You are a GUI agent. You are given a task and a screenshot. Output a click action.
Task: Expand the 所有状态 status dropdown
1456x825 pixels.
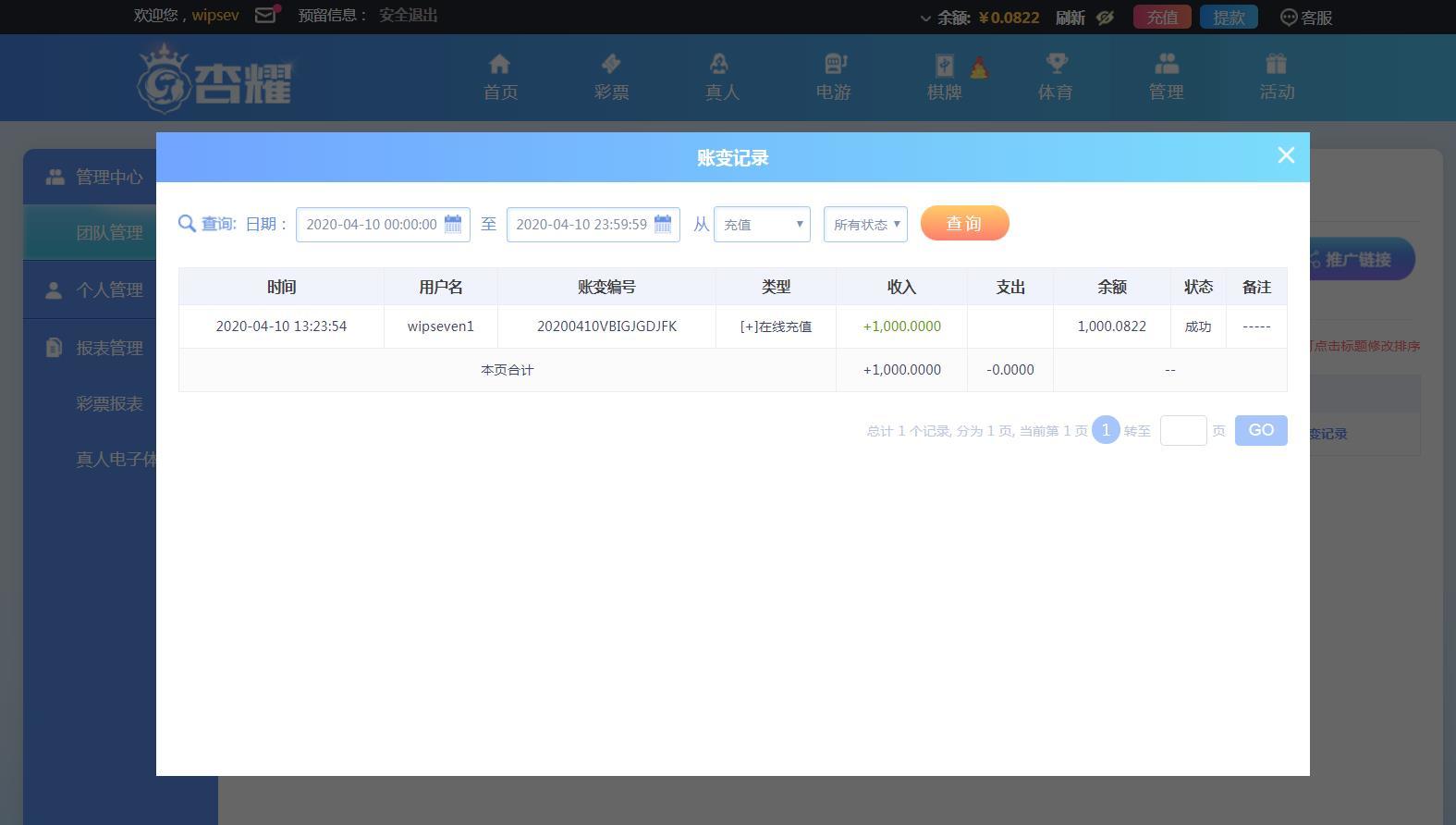(x=865, y=224)
